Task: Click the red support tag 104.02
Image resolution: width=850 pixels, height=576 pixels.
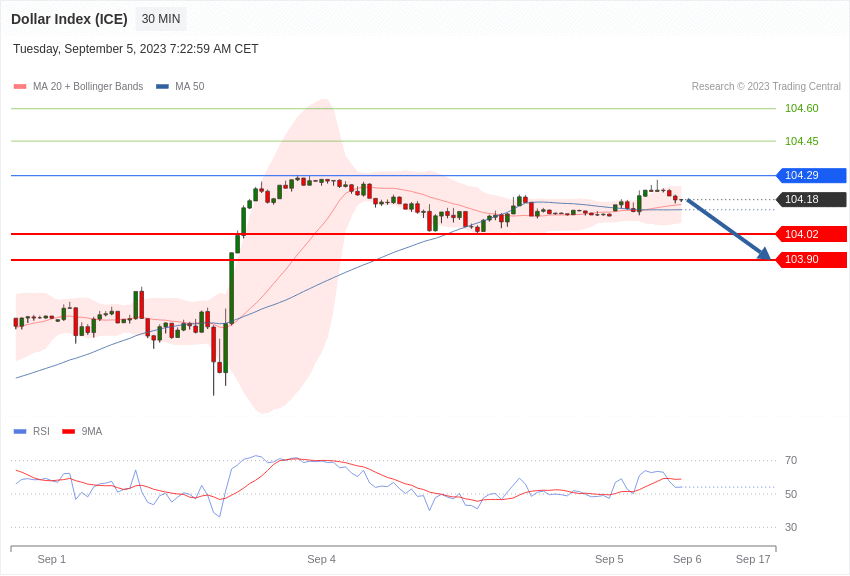Action: (x=812, y=234)
